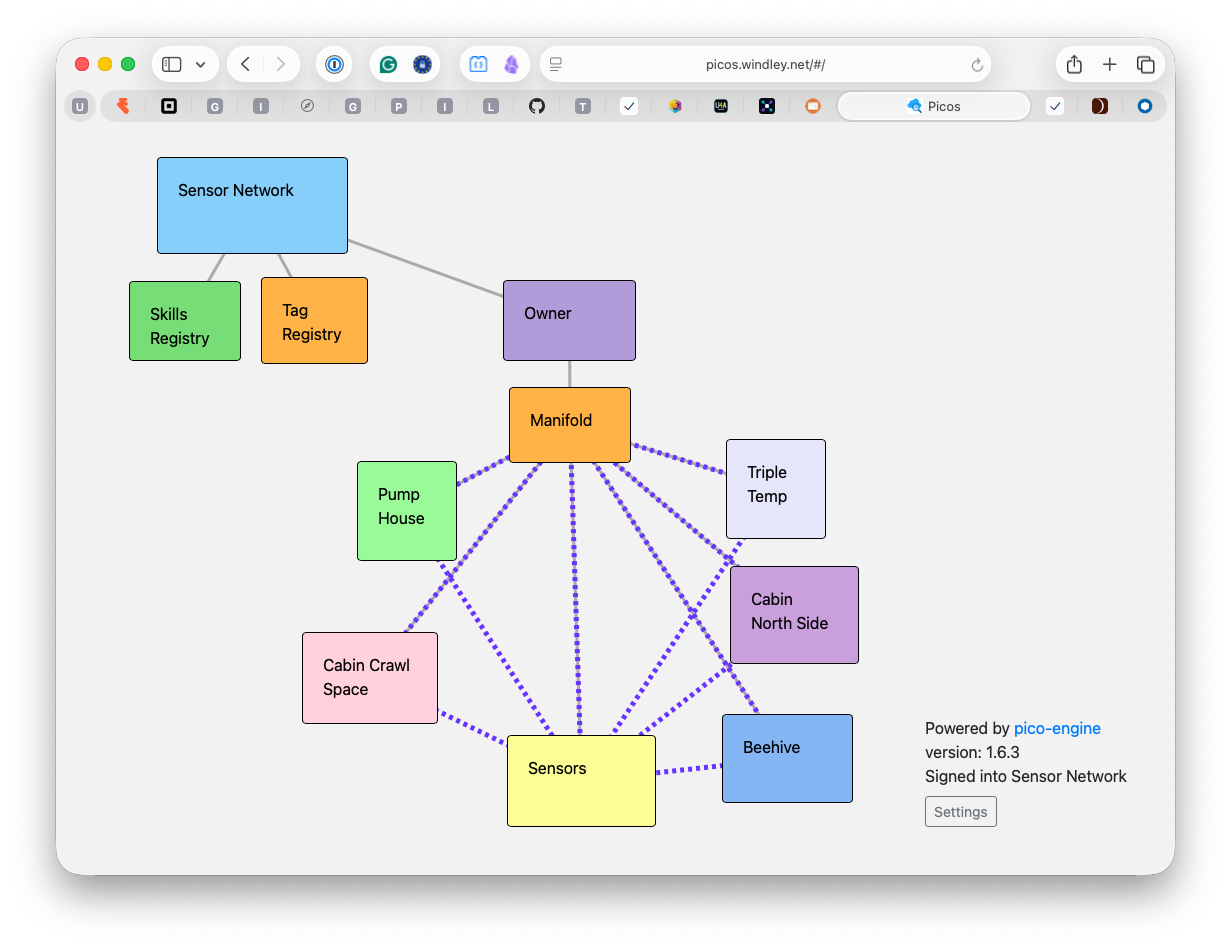Click the blue curly-braces extension icon
The width and height of the screenshot is (1231, 949).
click(x=478, y=64)
